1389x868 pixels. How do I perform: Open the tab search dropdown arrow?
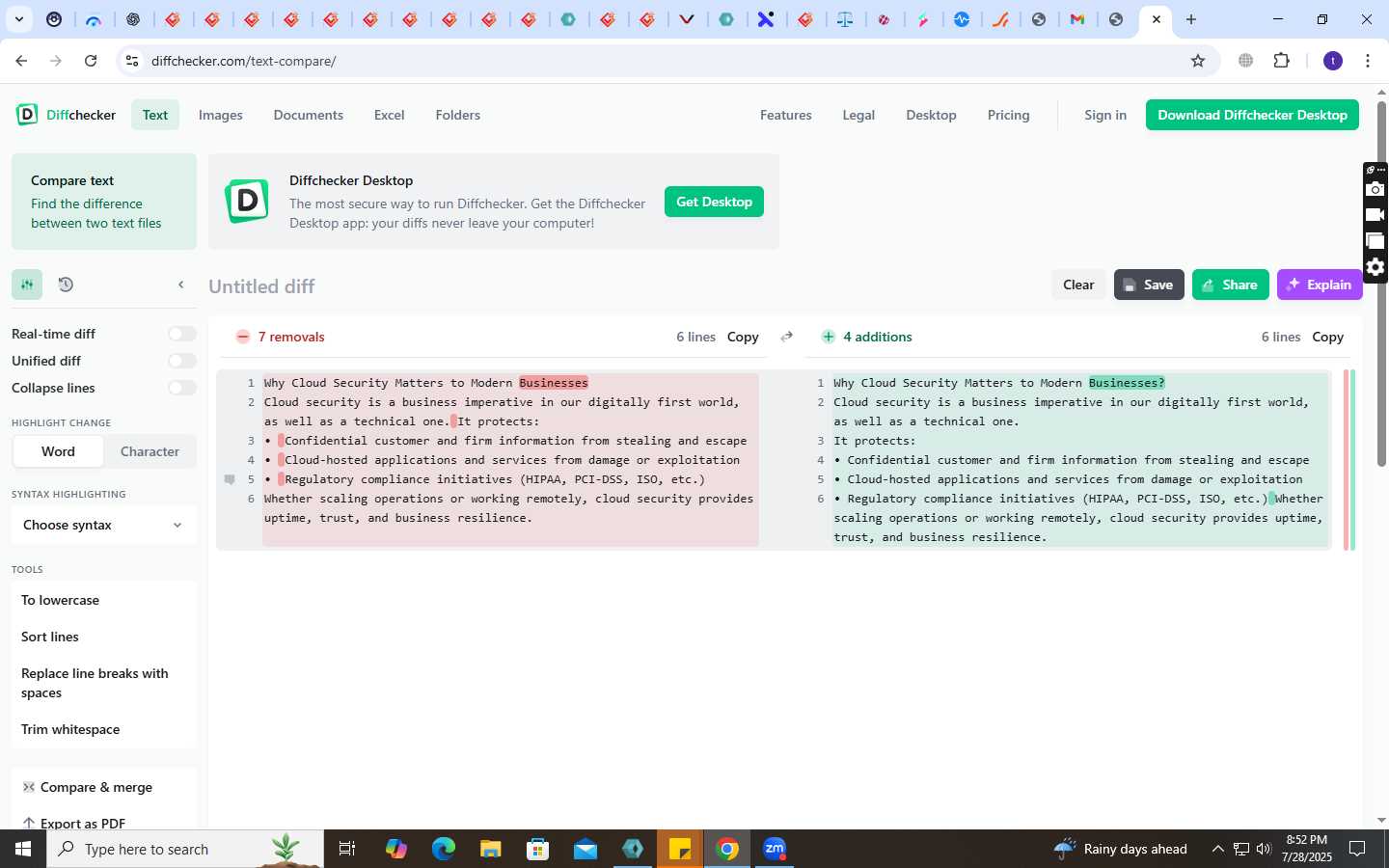point(18,19)
